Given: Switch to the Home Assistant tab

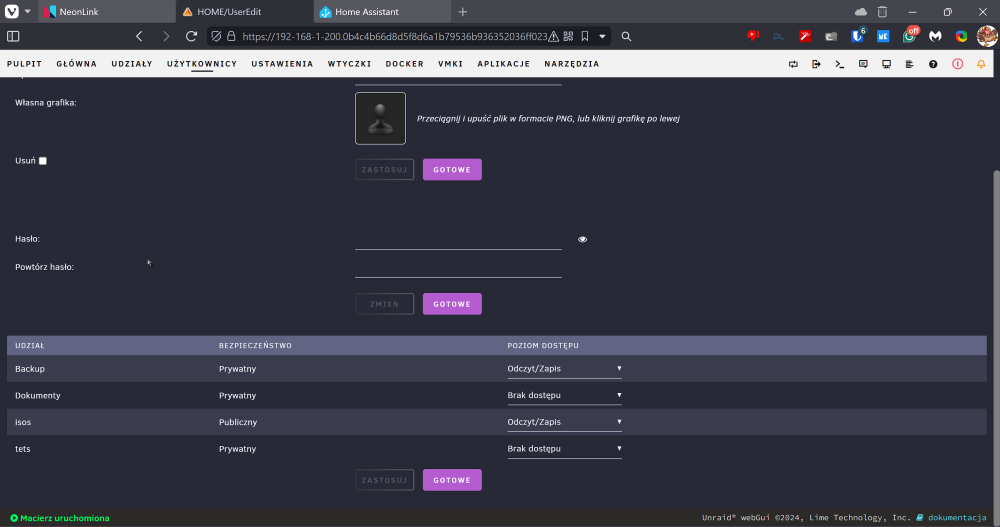Looking at the screenshot, I should point(382,11).
